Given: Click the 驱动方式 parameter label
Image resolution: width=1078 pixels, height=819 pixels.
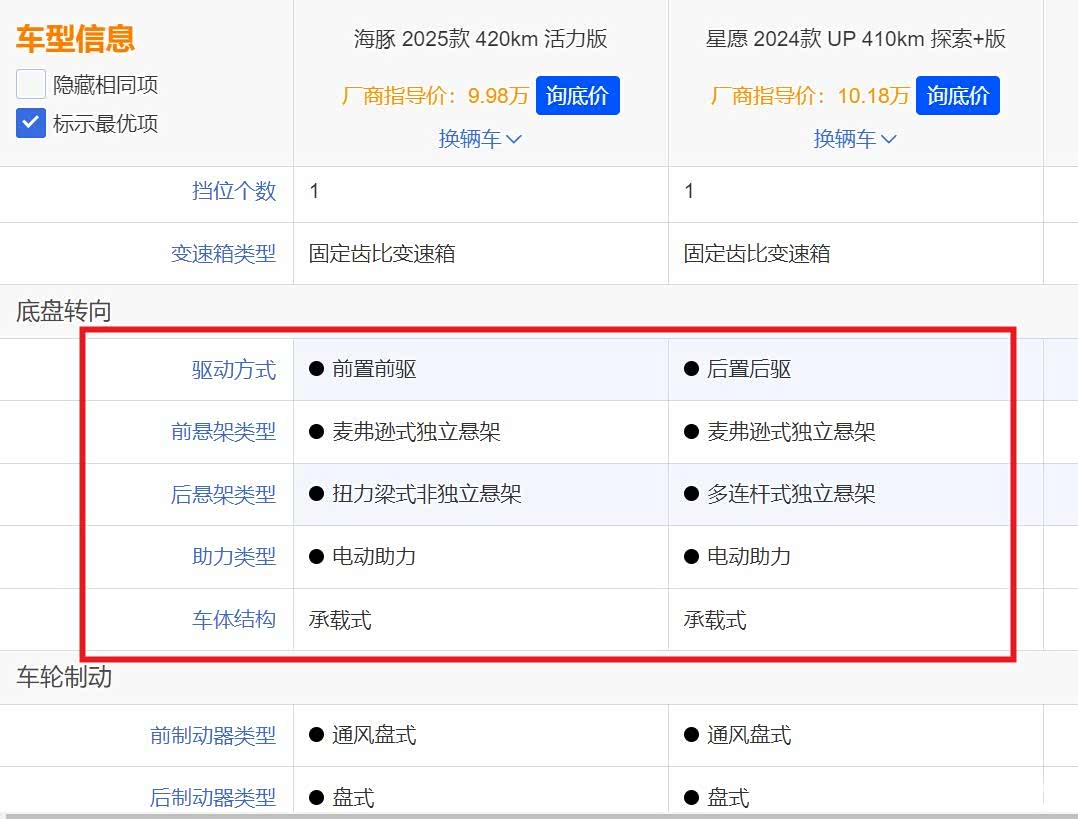Looking at the screenshot, I should [233, 370].
